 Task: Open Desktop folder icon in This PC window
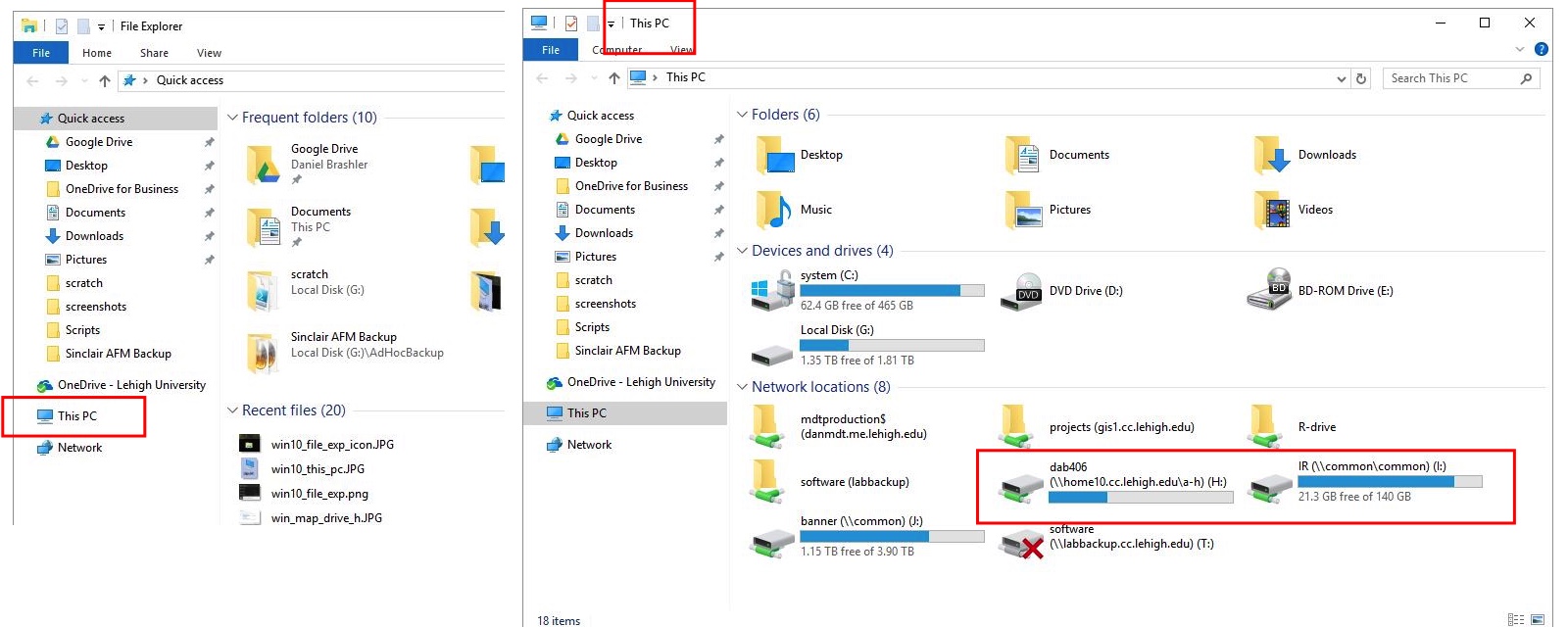[x=775, y=156]
